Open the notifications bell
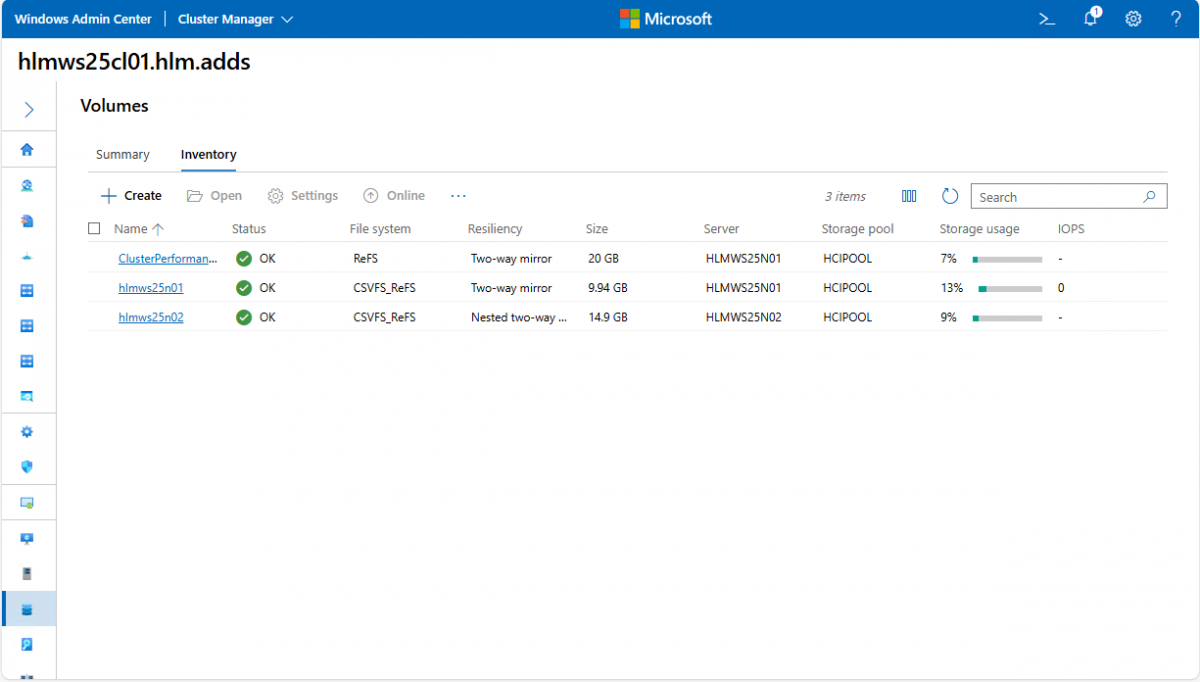 point(1091,19)
